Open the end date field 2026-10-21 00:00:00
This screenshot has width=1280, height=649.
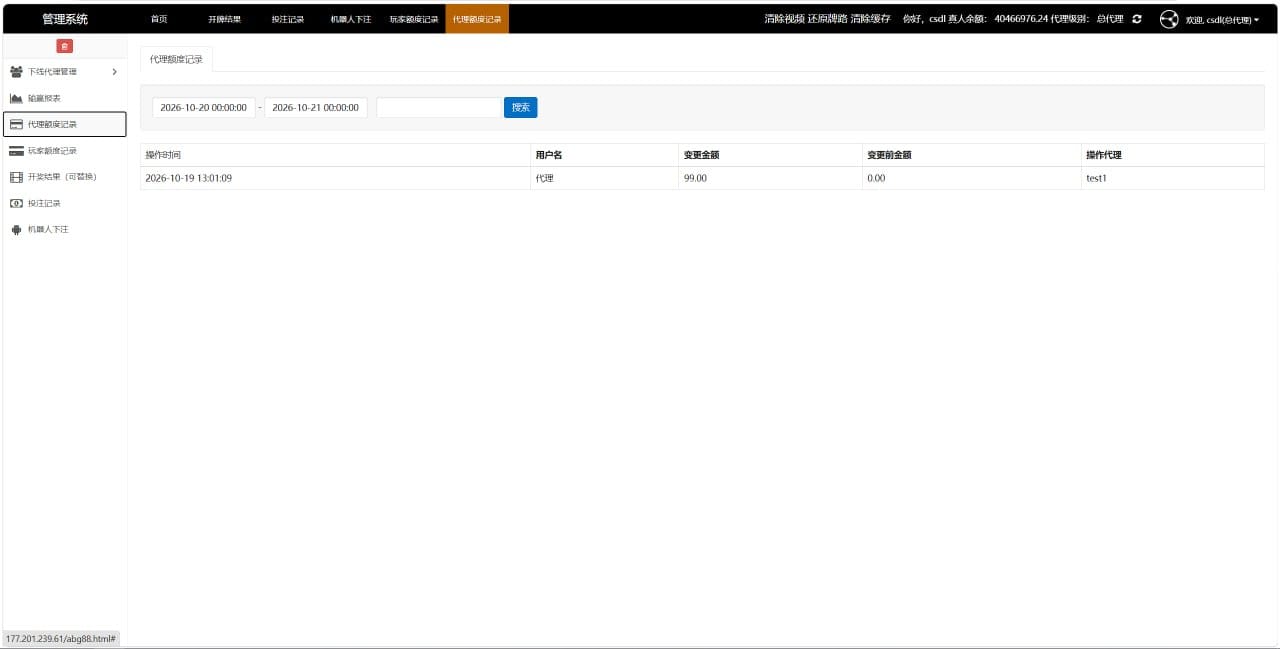tap(316, 107)
